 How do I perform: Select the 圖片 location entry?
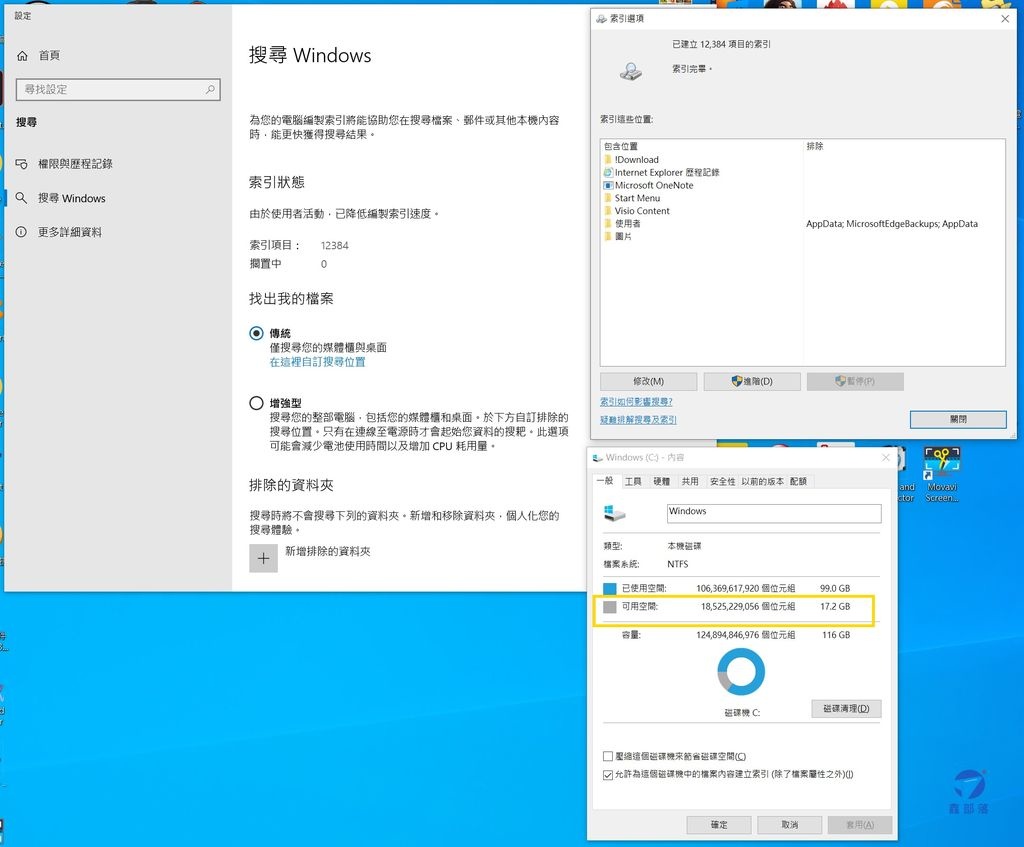point(623,236)
